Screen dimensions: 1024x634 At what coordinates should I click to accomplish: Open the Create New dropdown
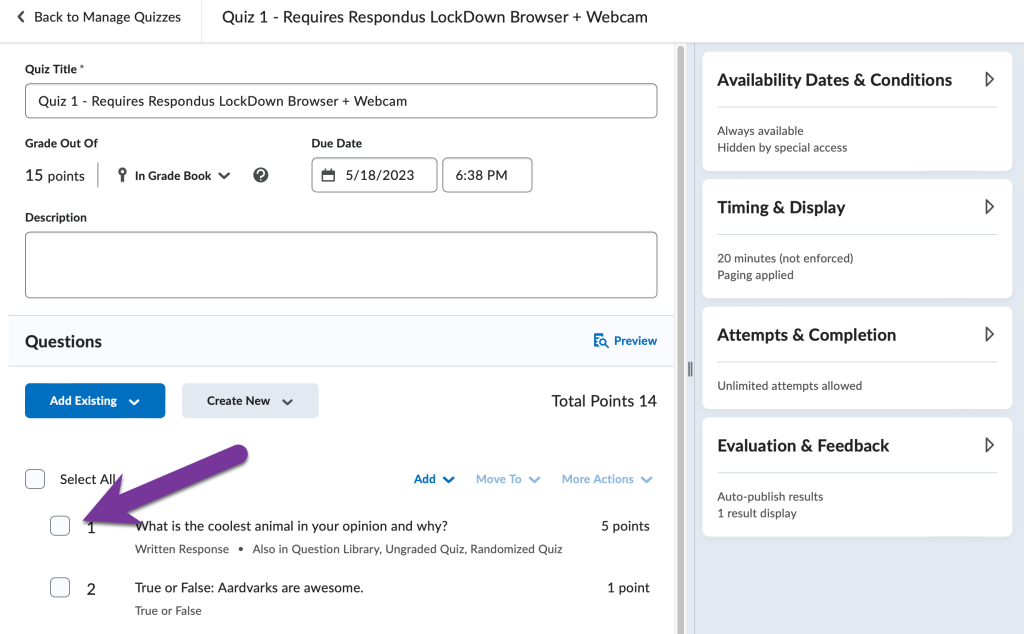pos(250,401)
